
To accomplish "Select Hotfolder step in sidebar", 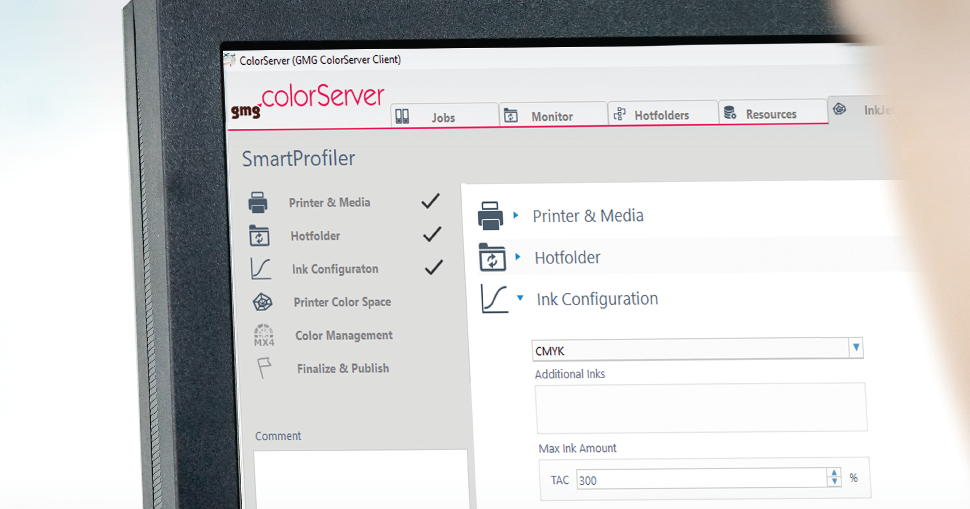I will click(x=315, y=236).
